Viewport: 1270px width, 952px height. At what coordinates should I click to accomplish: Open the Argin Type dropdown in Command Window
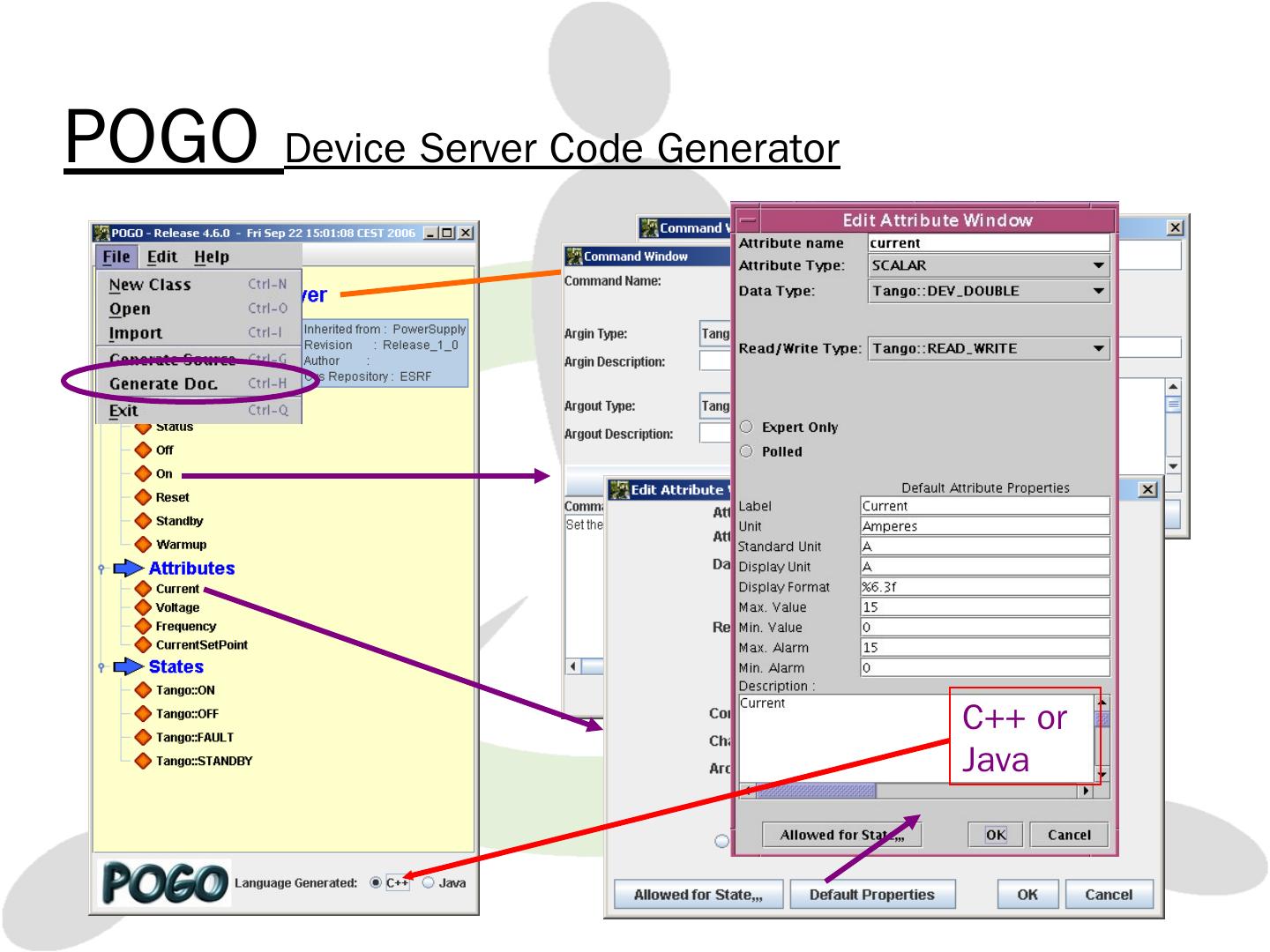[715, 334]
